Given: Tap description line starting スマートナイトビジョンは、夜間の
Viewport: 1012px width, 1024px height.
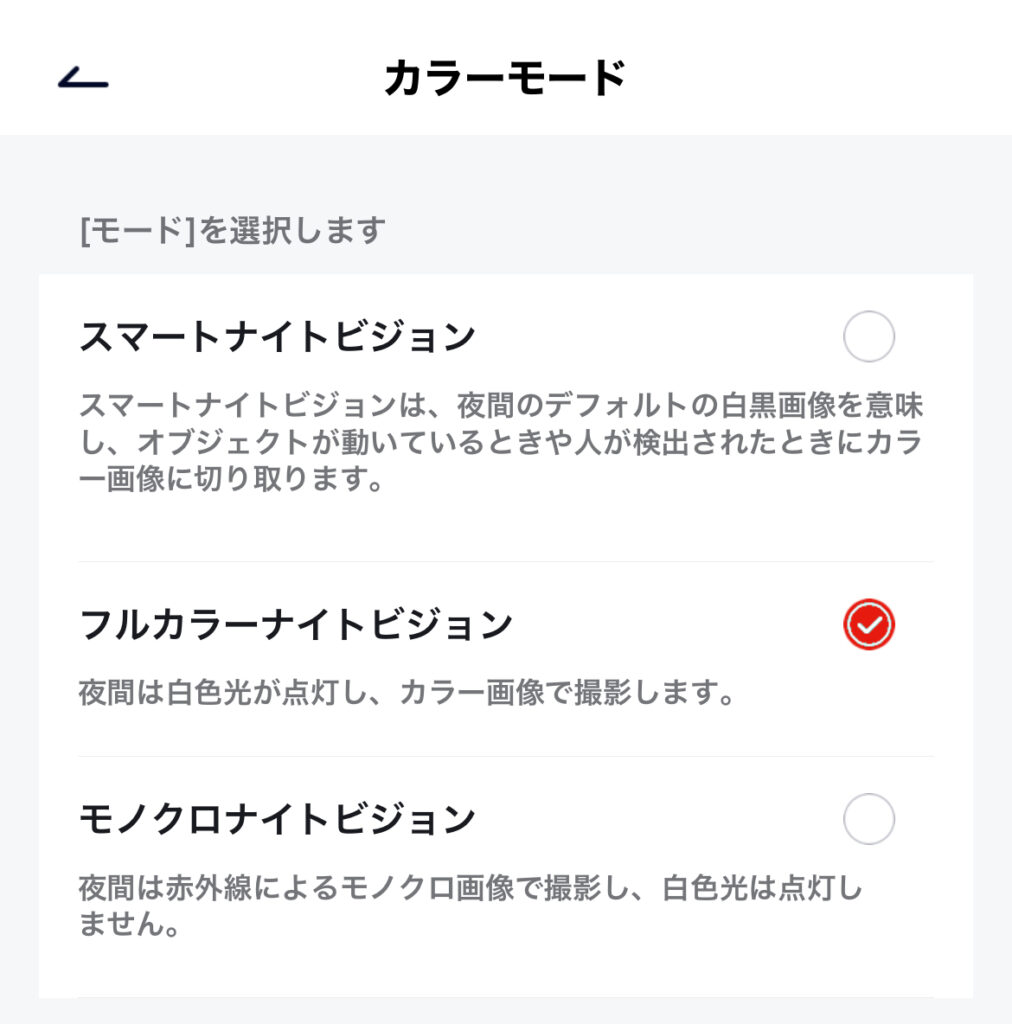Looking at the screenshot, I should [x=501, y=406].
